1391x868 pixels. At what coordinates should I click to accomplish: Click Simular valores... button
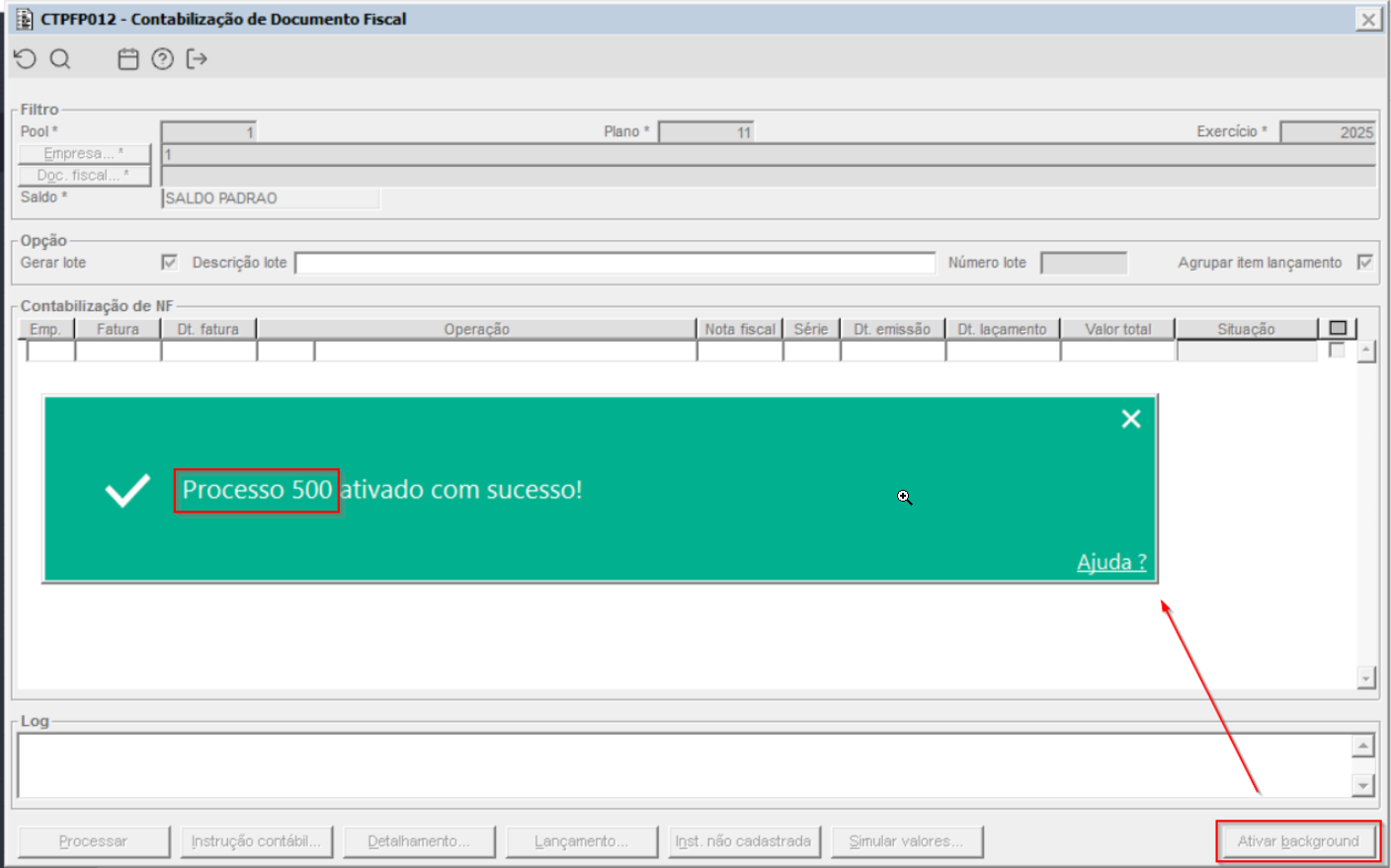coord(907,841)
